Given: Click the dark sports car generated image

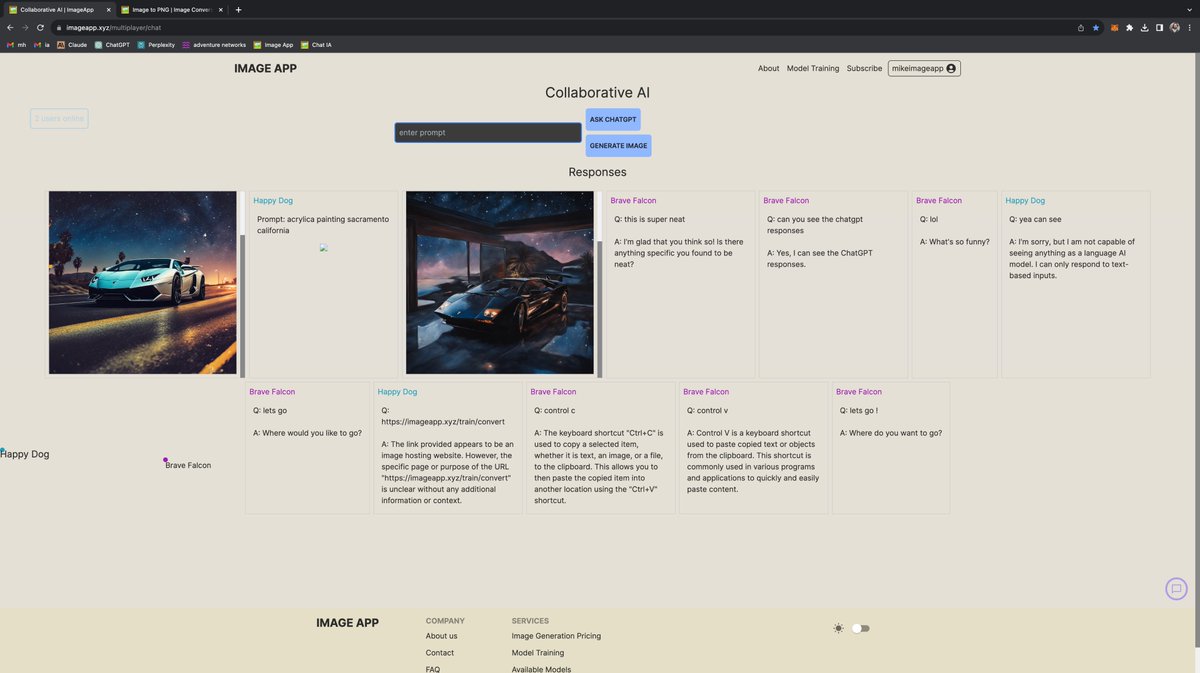Looking at the screenshot, I should click(500, 283).
